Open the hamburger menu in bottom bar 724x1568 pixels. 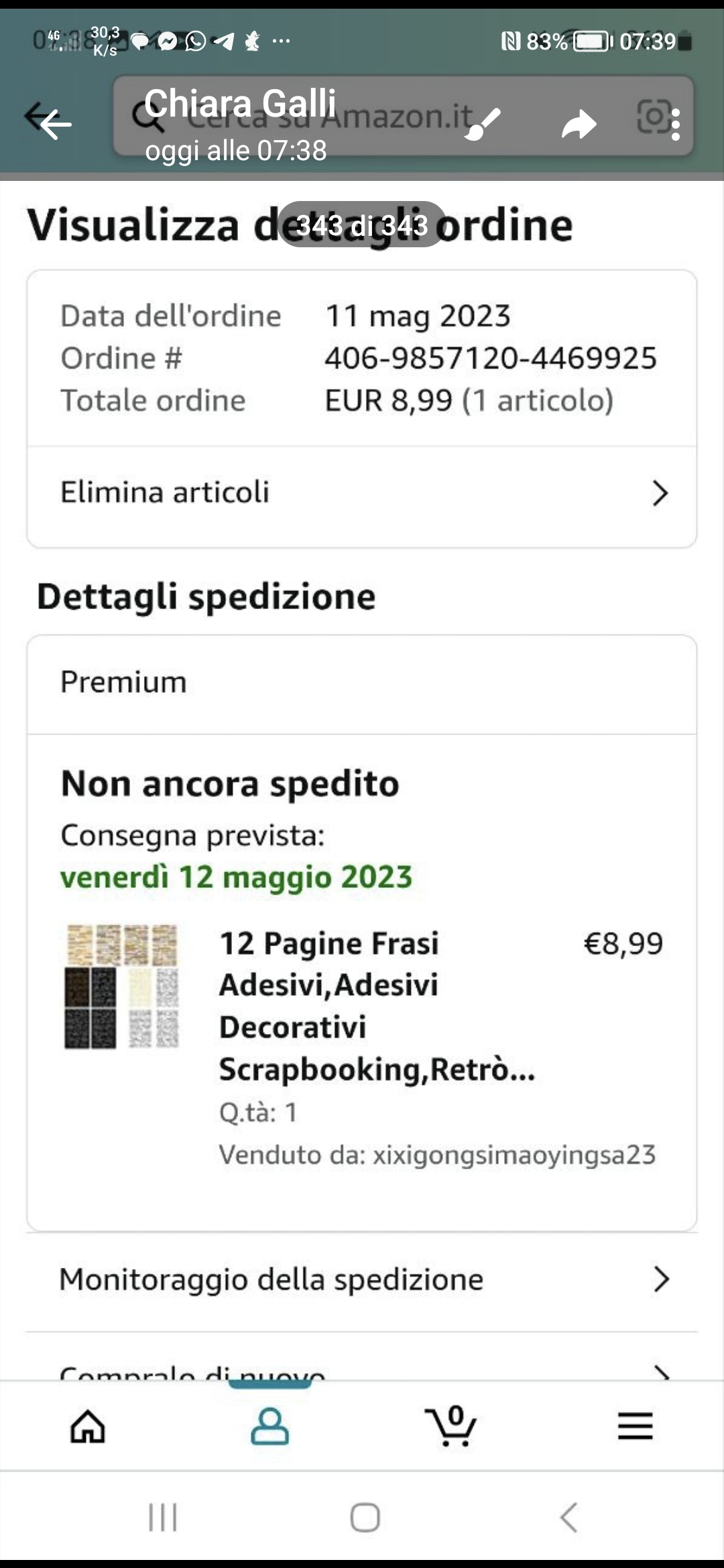click(635, 1425)
